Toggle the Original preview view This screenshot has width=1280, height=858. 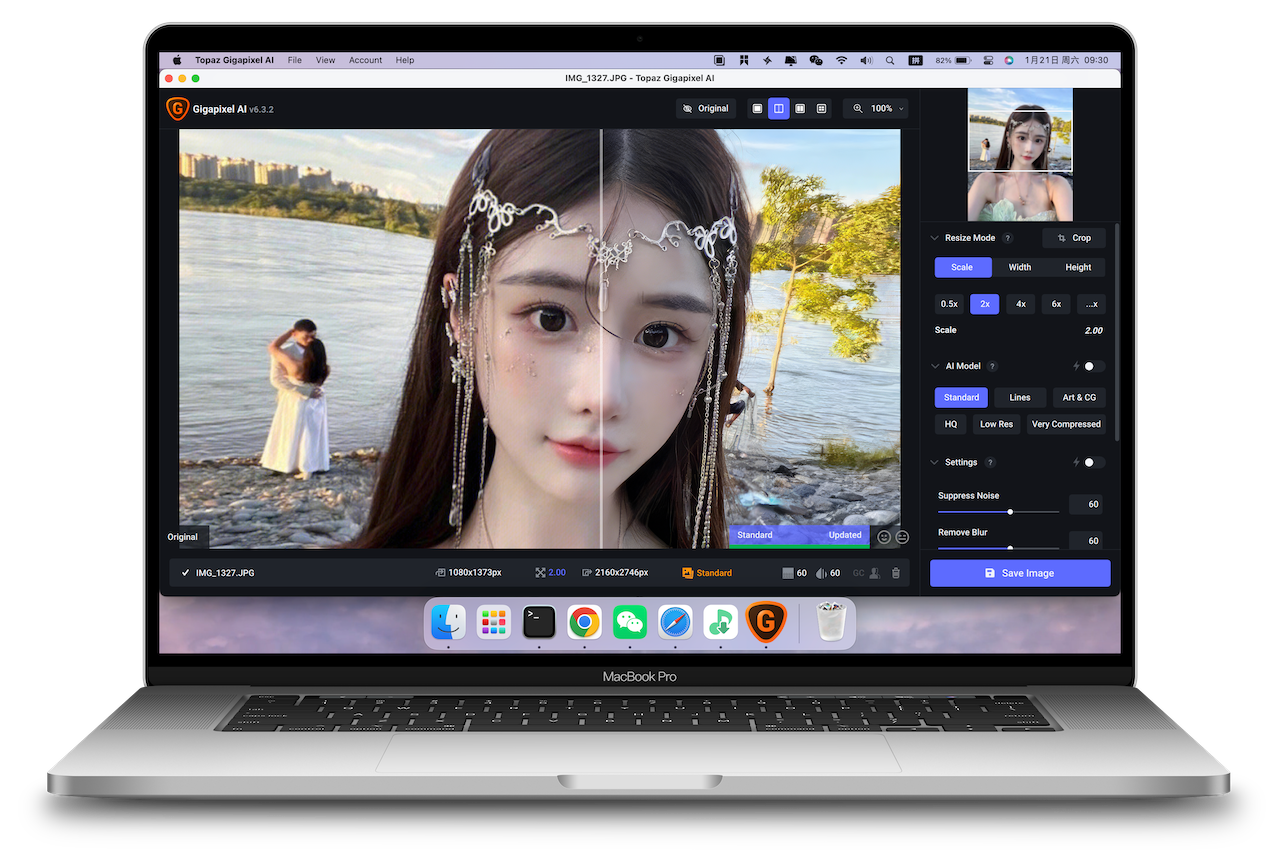click(x=706, y=108)
